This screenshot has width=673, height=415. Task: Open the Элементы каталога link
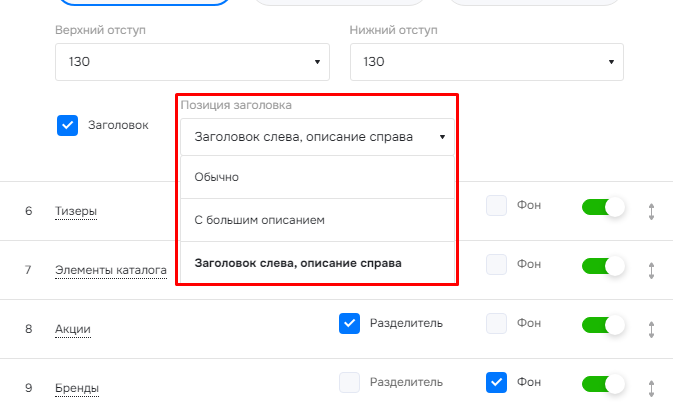pos(111,270)
